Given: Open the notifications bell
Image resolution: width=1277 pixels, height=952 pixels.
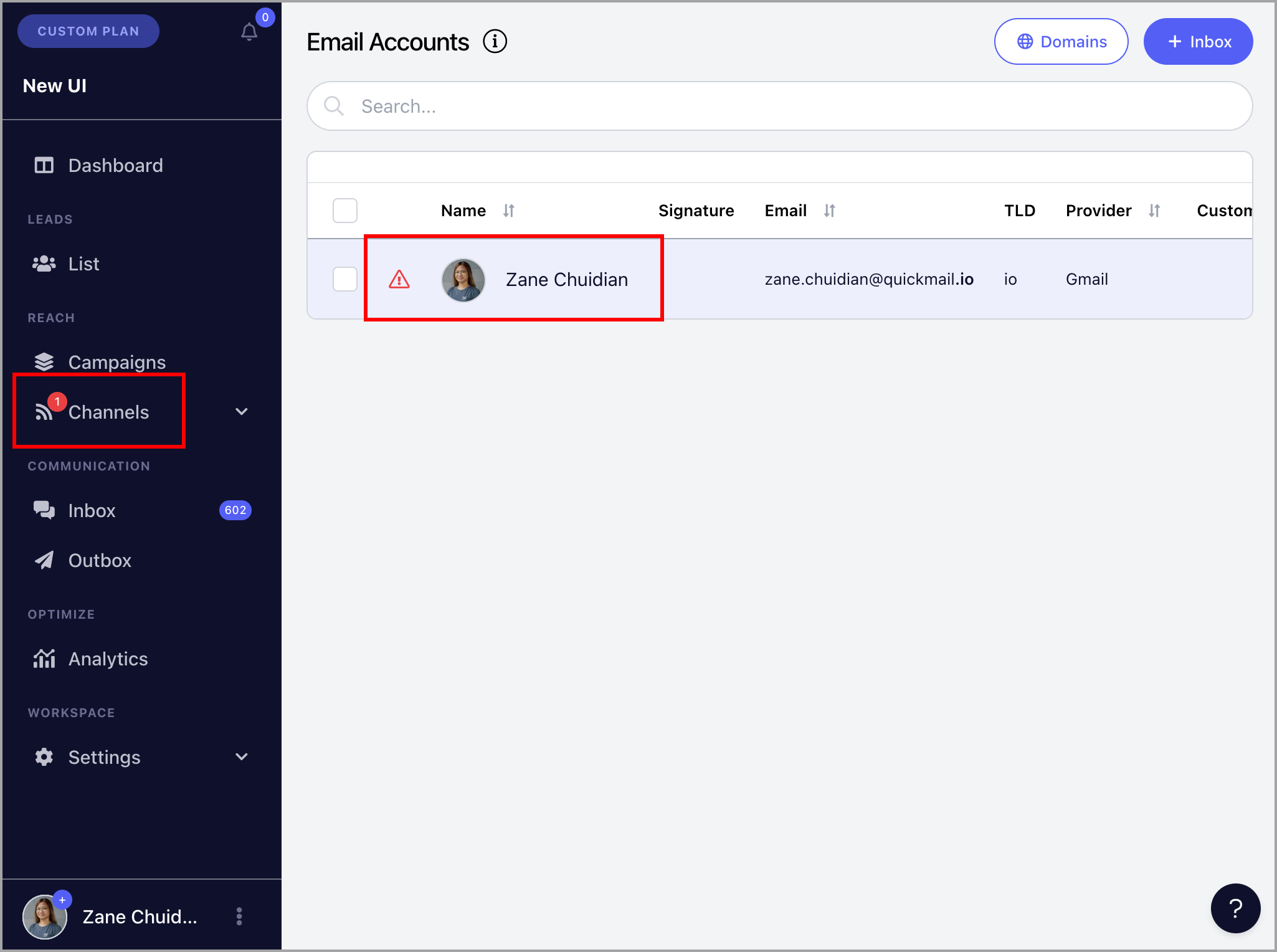Looking at the screenshot, I should coord(249,32).
